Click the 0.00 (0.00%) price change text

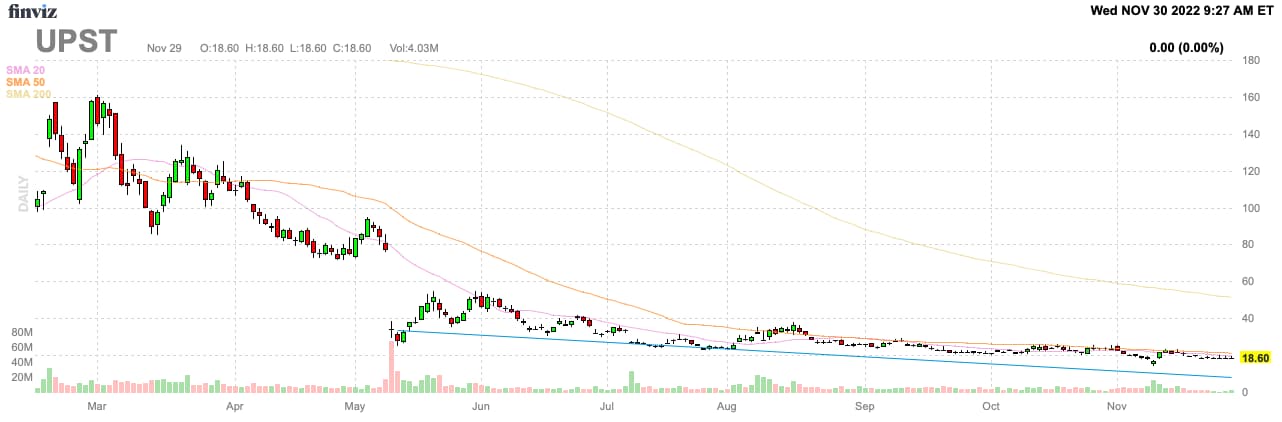[1187, 47]
